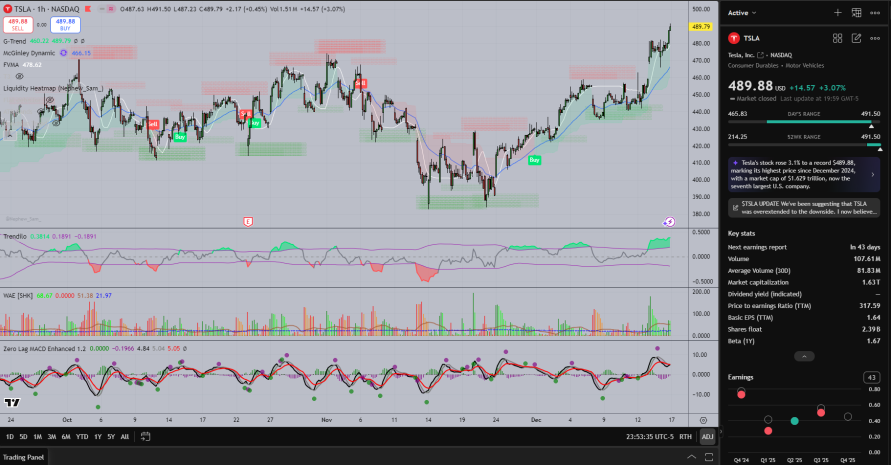The width and height of the screenshot is (891, 465).
Task: Click the 52WK Range bar
Action: coord(804,145)
